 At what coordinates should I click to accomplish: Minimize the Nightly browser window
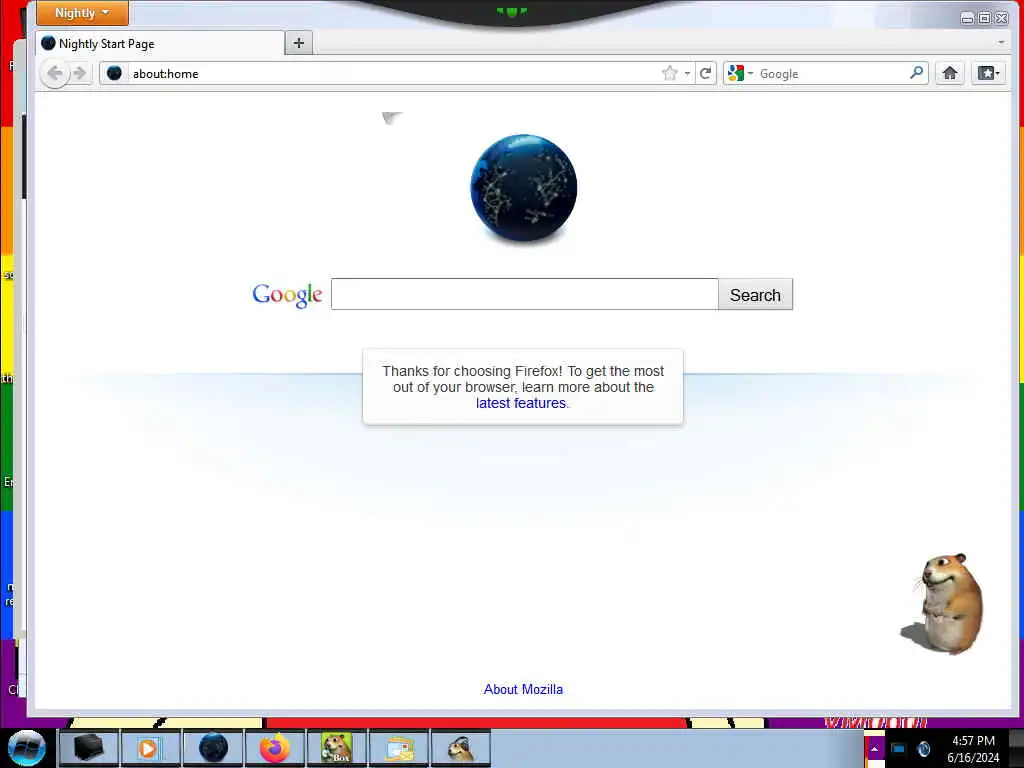[967, 18]
